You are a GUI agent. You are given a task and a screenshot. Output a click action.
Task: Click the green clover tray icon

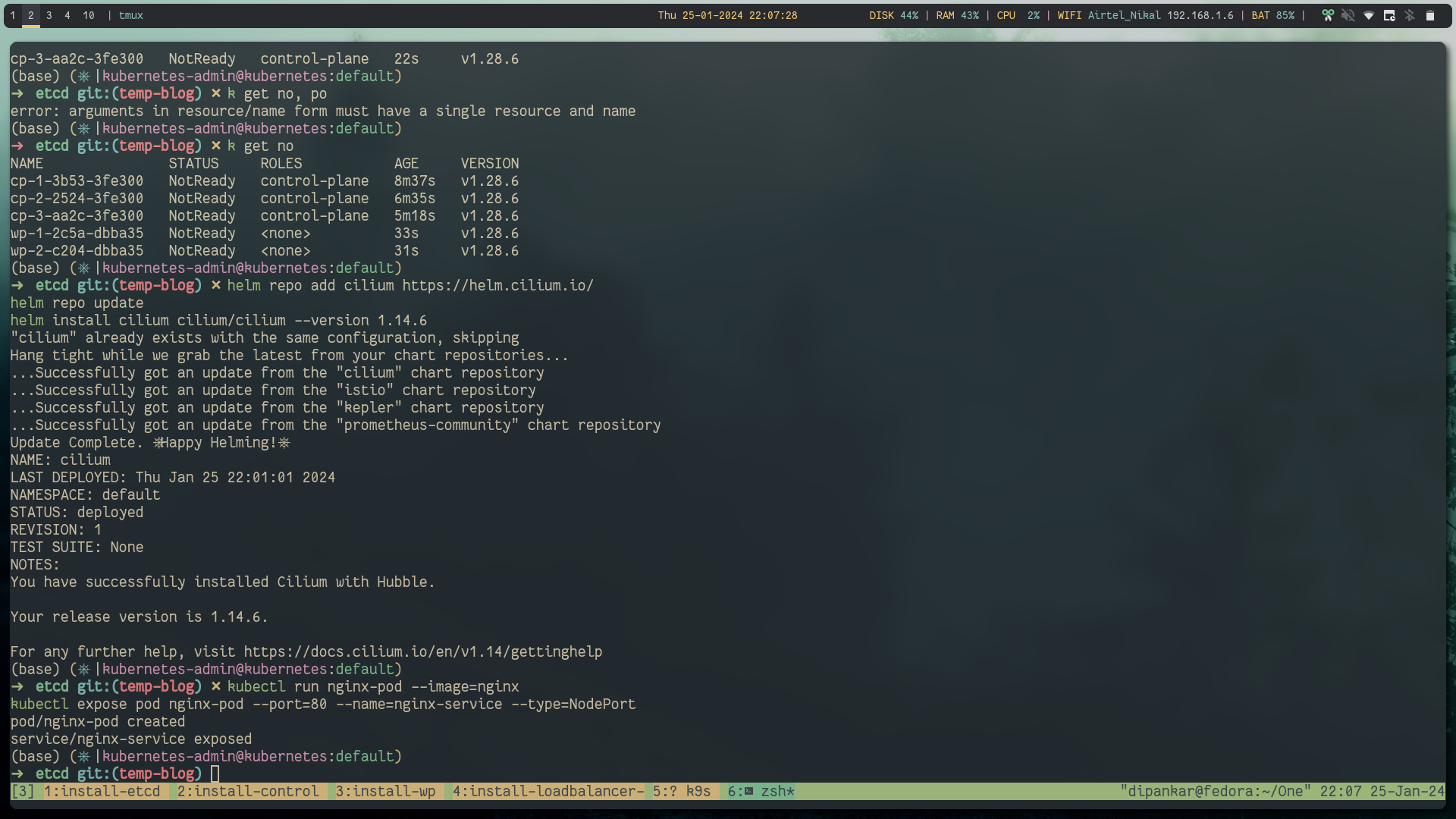(1327, 15)
